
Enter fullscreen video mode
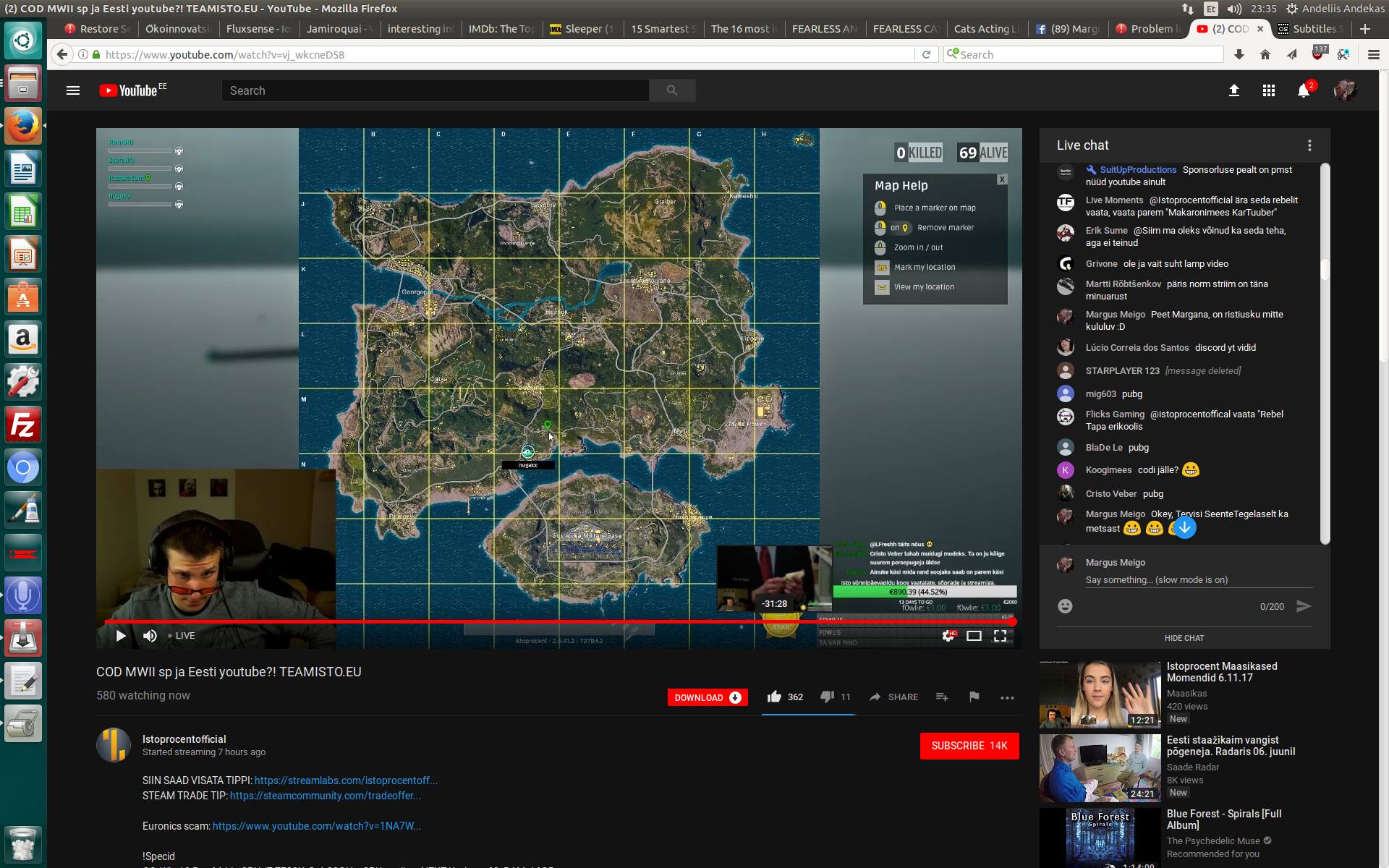click(1000, 636)
